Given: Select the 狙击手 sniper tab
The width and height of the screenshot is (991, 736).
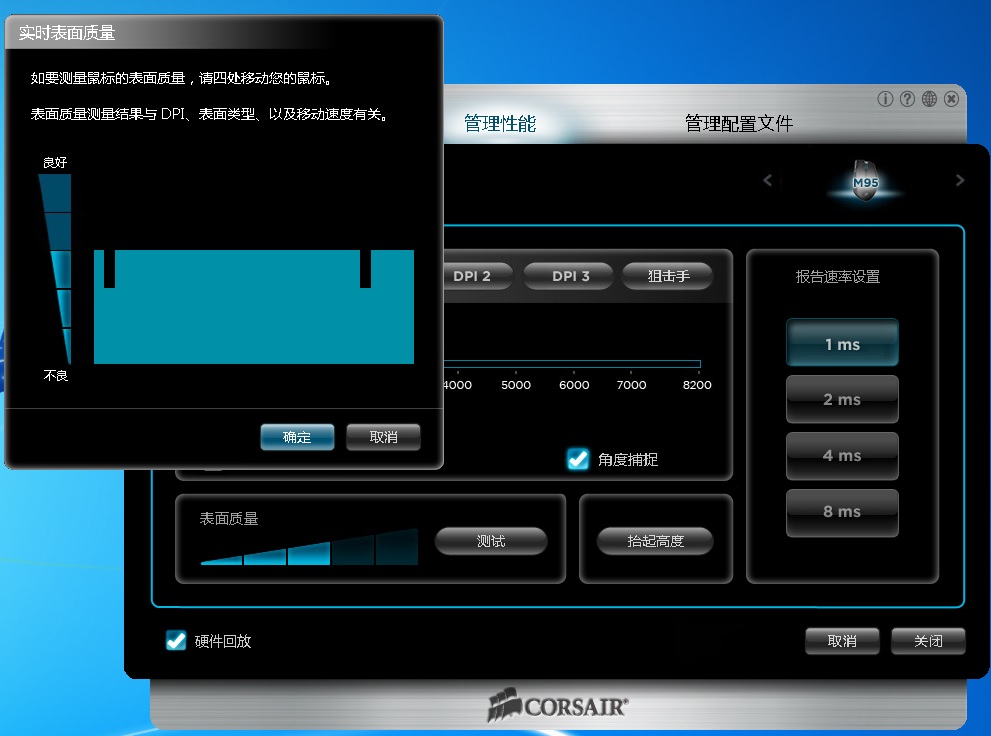Looking at the screenshot, I should tap(668, 276).
